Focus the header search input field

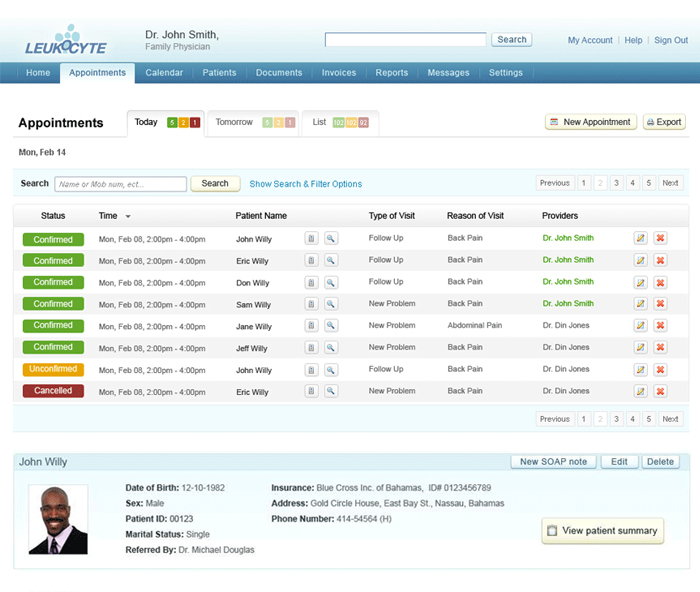(x=405, y=39)
